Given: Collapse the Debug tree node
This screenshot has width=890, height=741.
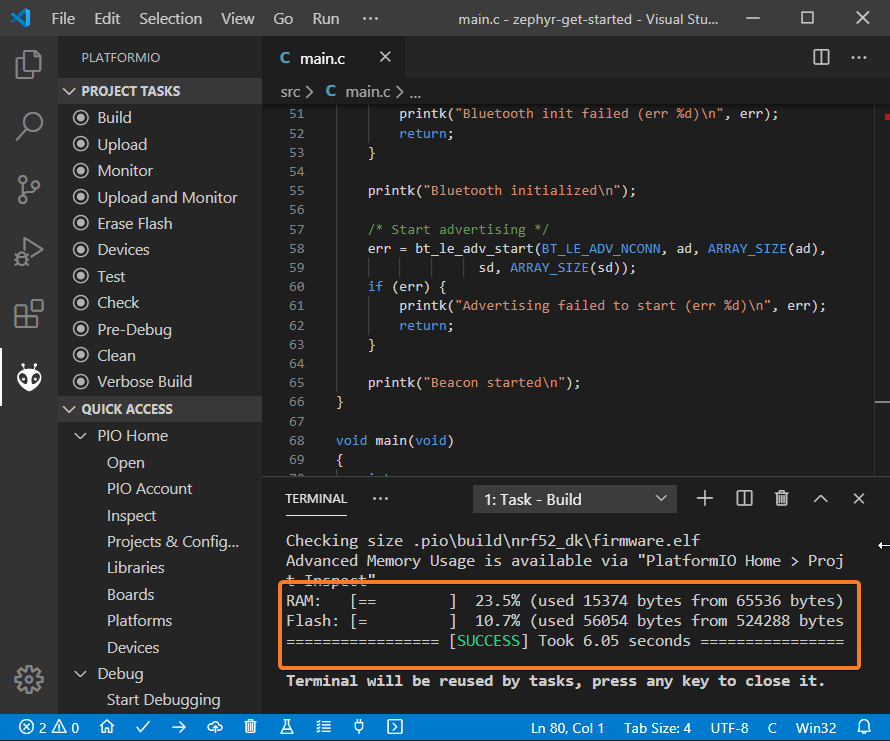Looking at the screenshot, I should (81, 673).
